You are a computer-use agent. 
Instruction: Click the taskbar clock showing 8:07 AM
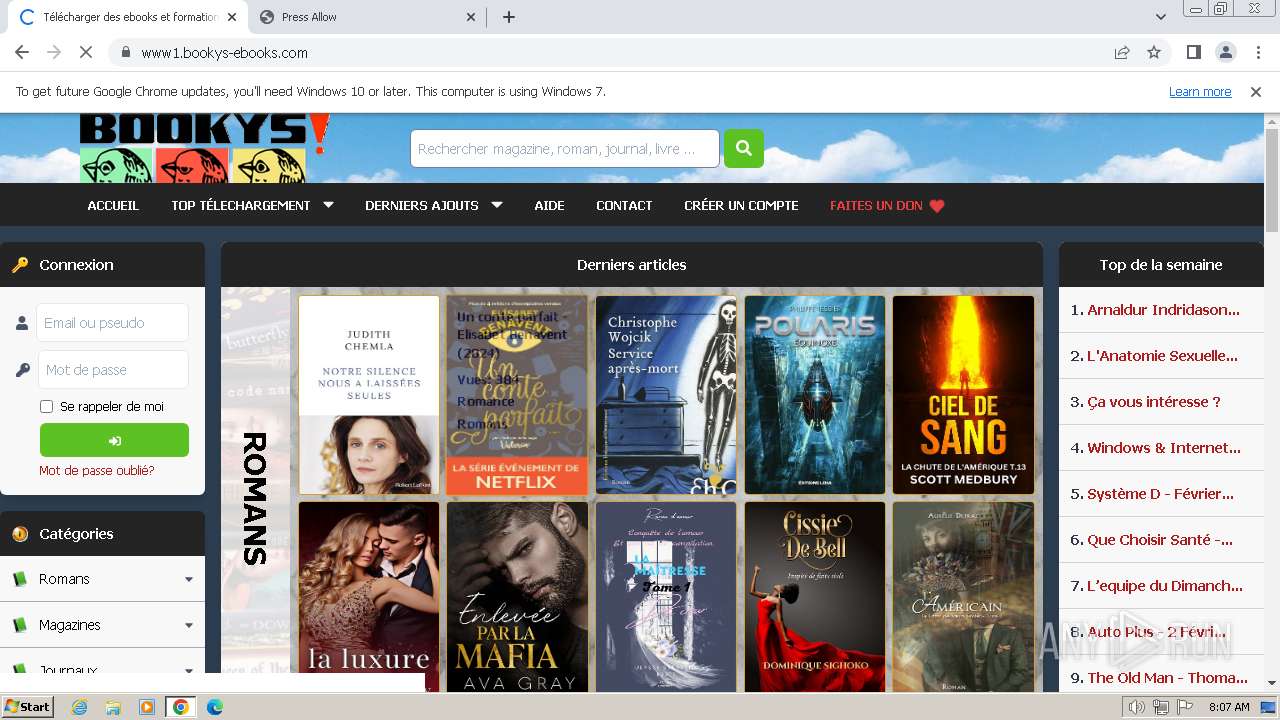(1229, 707)
